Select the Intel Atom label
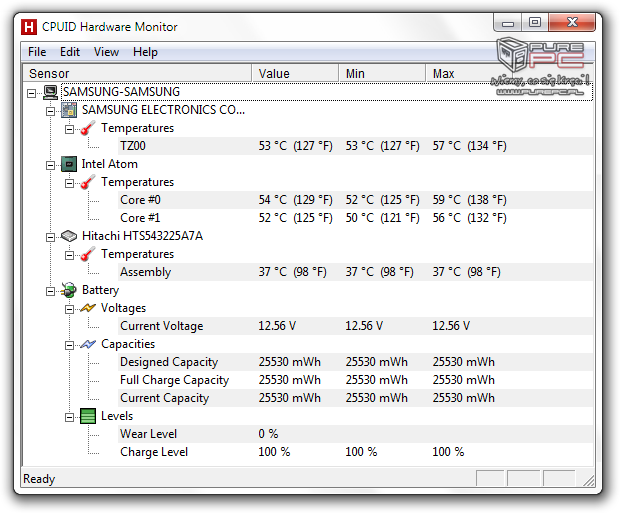Viewport: 620px width, 513px height. (x=110, y=164)
